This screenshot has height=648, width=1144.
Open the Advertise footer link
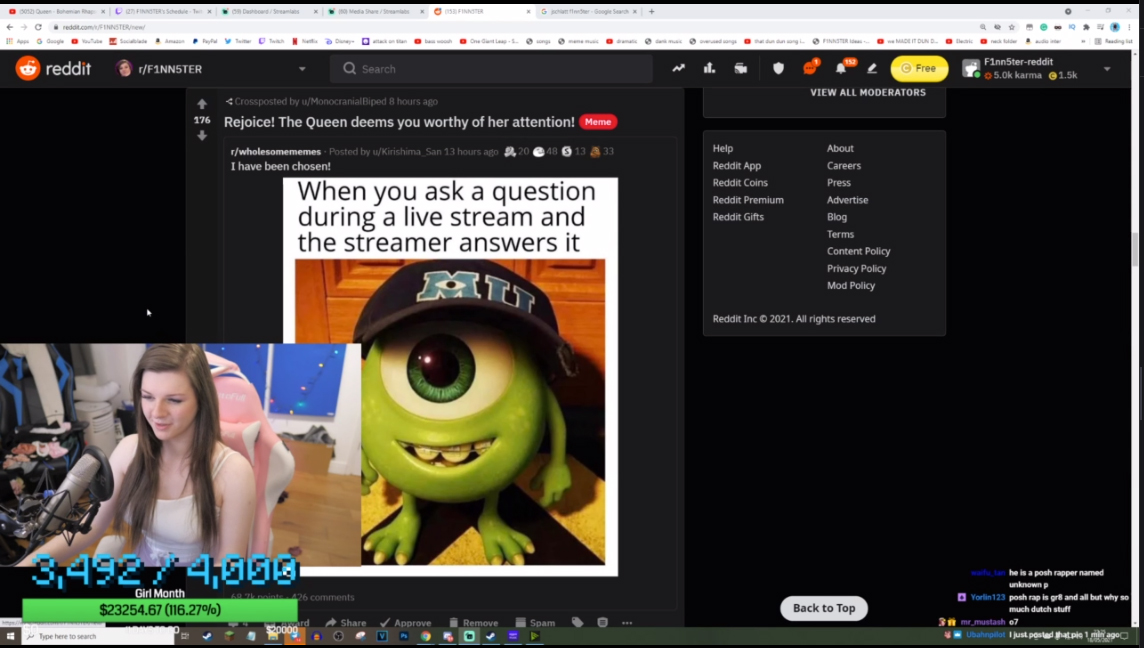coord(847,200)
